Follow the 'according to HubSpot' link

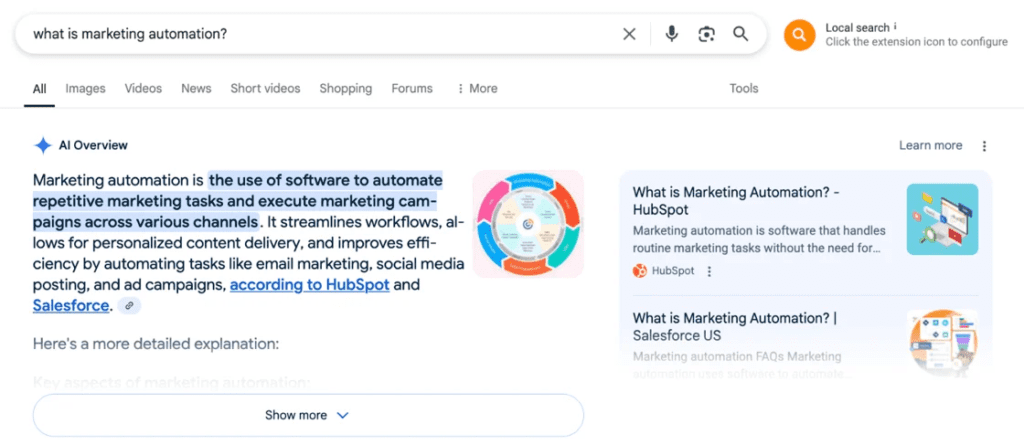coord(310,285)
